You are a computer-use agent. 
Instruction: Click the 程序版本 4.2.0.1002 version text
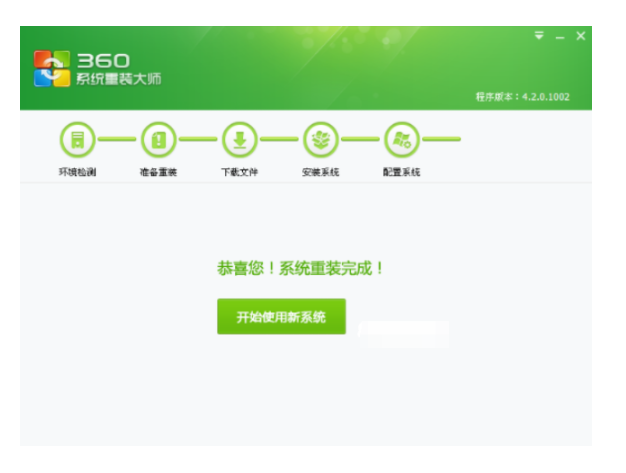coord(522,97)
